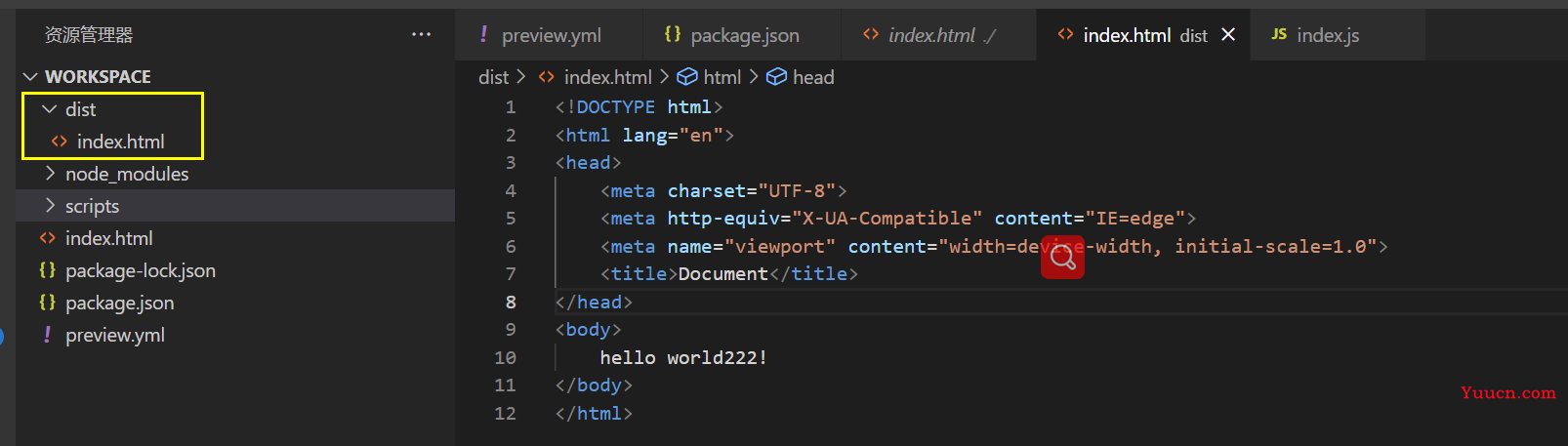Click line number 8 in gutter
Screen dimensions: 1568x446
coord(511,302)
